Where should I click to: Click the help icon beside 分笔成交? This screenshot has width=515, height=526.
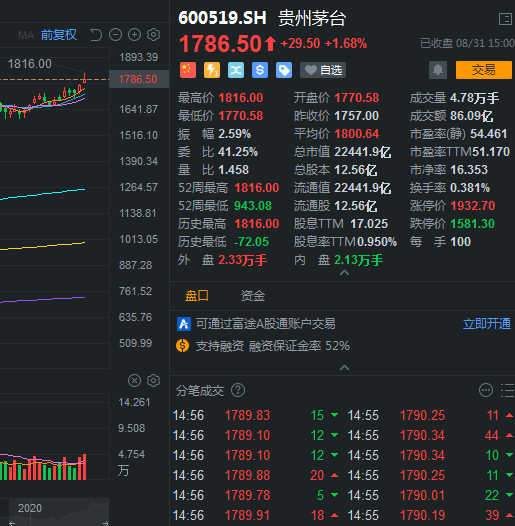click(238, 390)
